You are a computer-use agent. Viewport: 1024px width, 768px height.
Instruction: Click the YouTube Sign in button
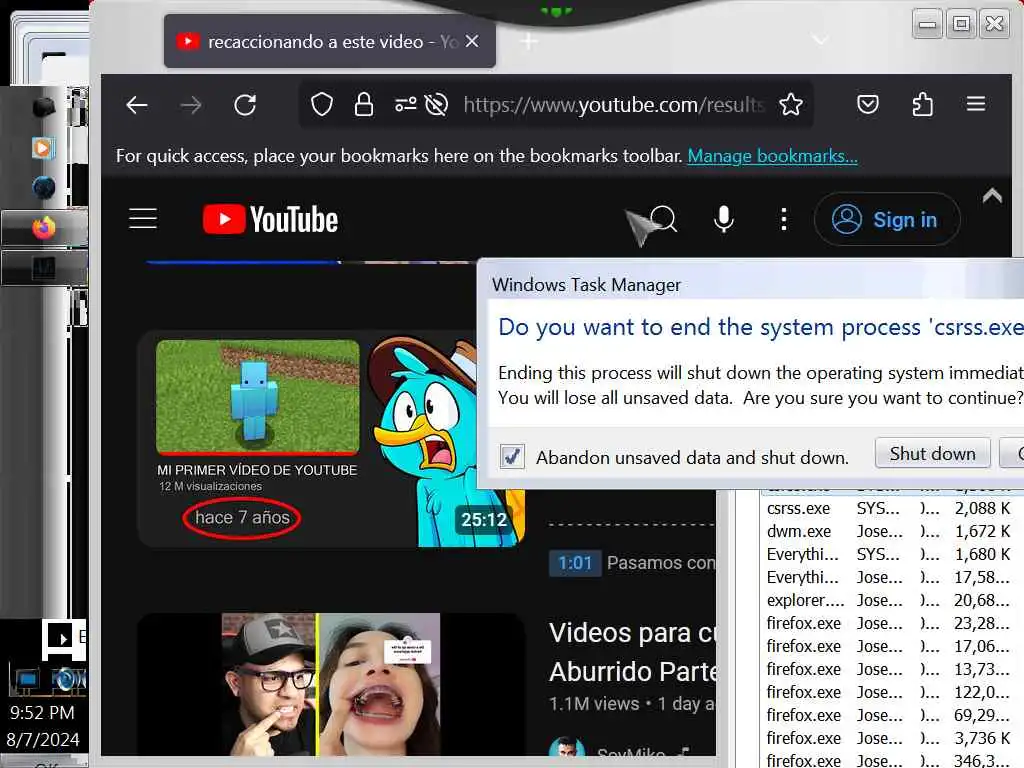(887, 219)
